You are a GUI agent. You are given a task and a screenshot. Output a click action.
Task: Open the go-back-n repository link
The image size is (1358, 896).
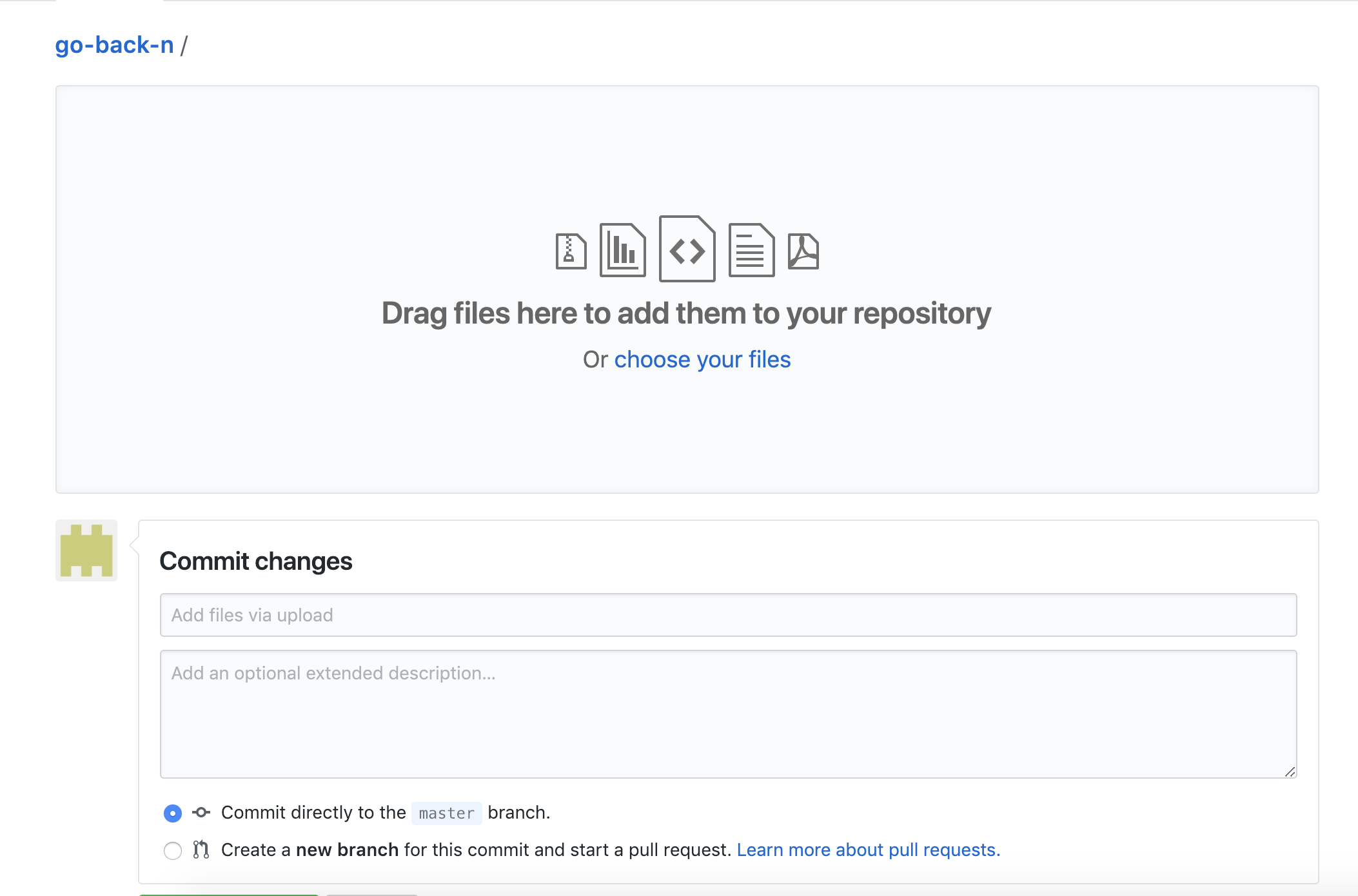[x=115, y=44]
